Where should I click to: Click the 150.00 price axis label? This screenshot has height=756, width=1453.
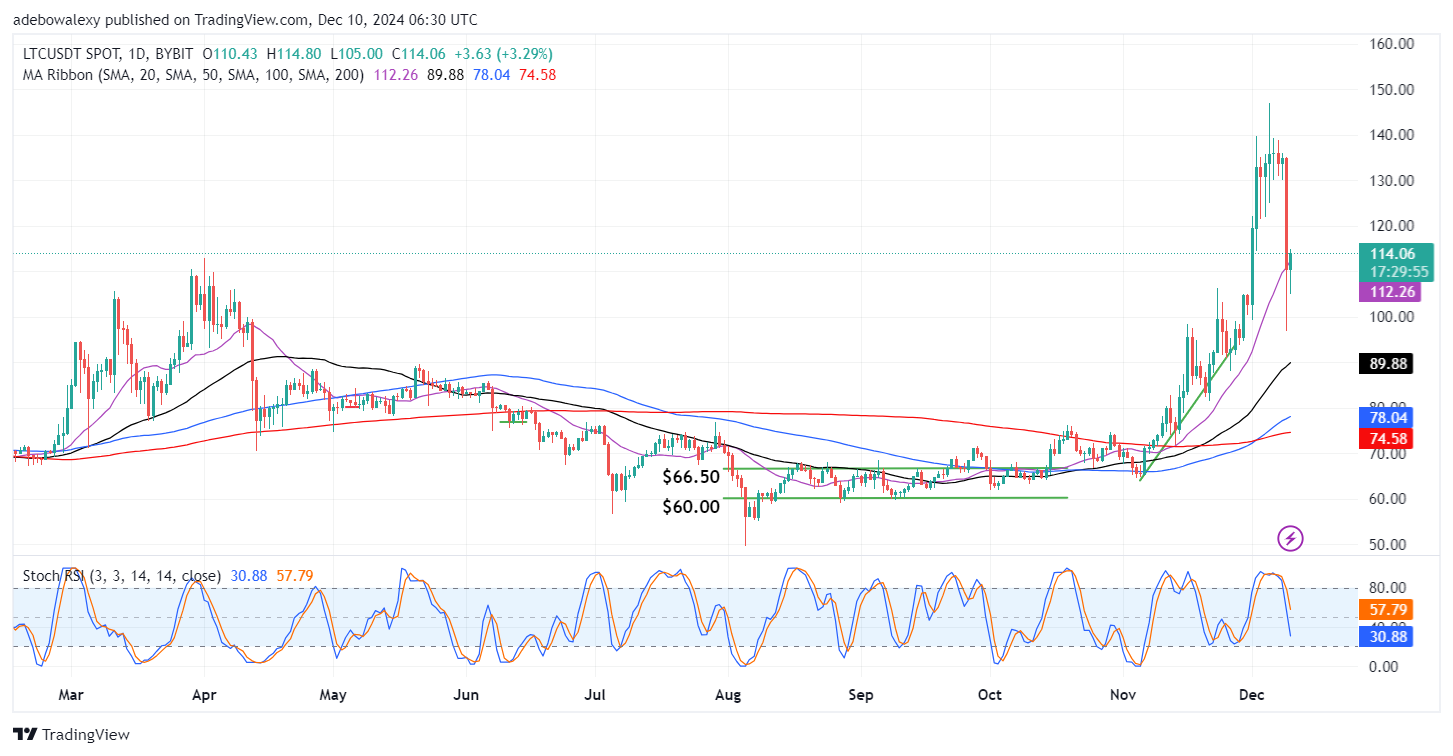pyautogui.click(x=1391, y=89)
